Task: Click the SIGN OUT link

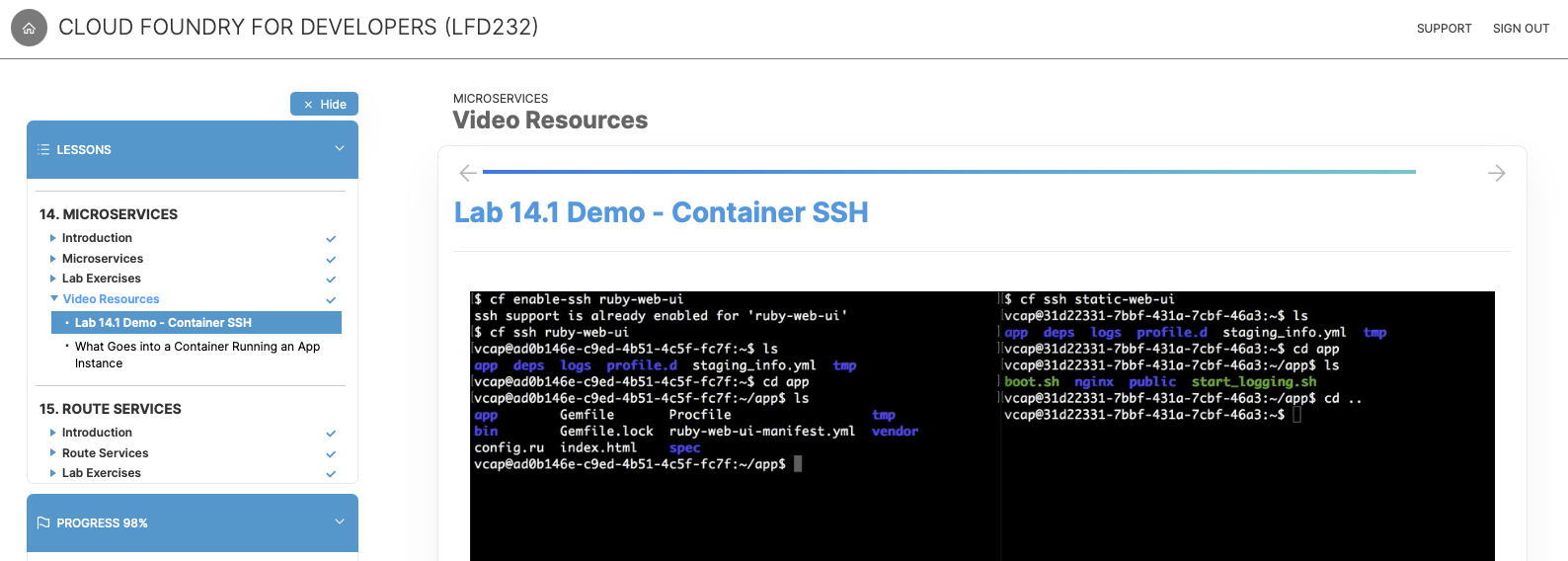Action: click(1521, 29)
